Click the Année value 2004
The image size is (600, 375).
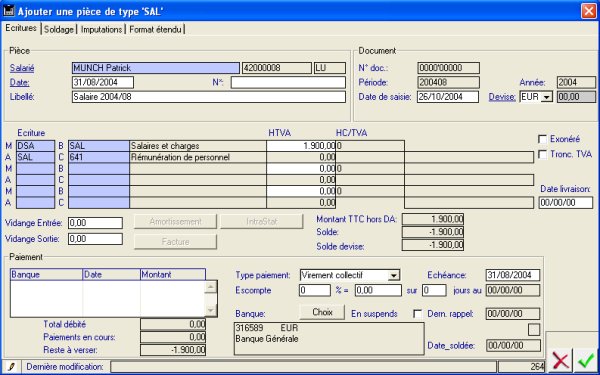coord(576,83)
